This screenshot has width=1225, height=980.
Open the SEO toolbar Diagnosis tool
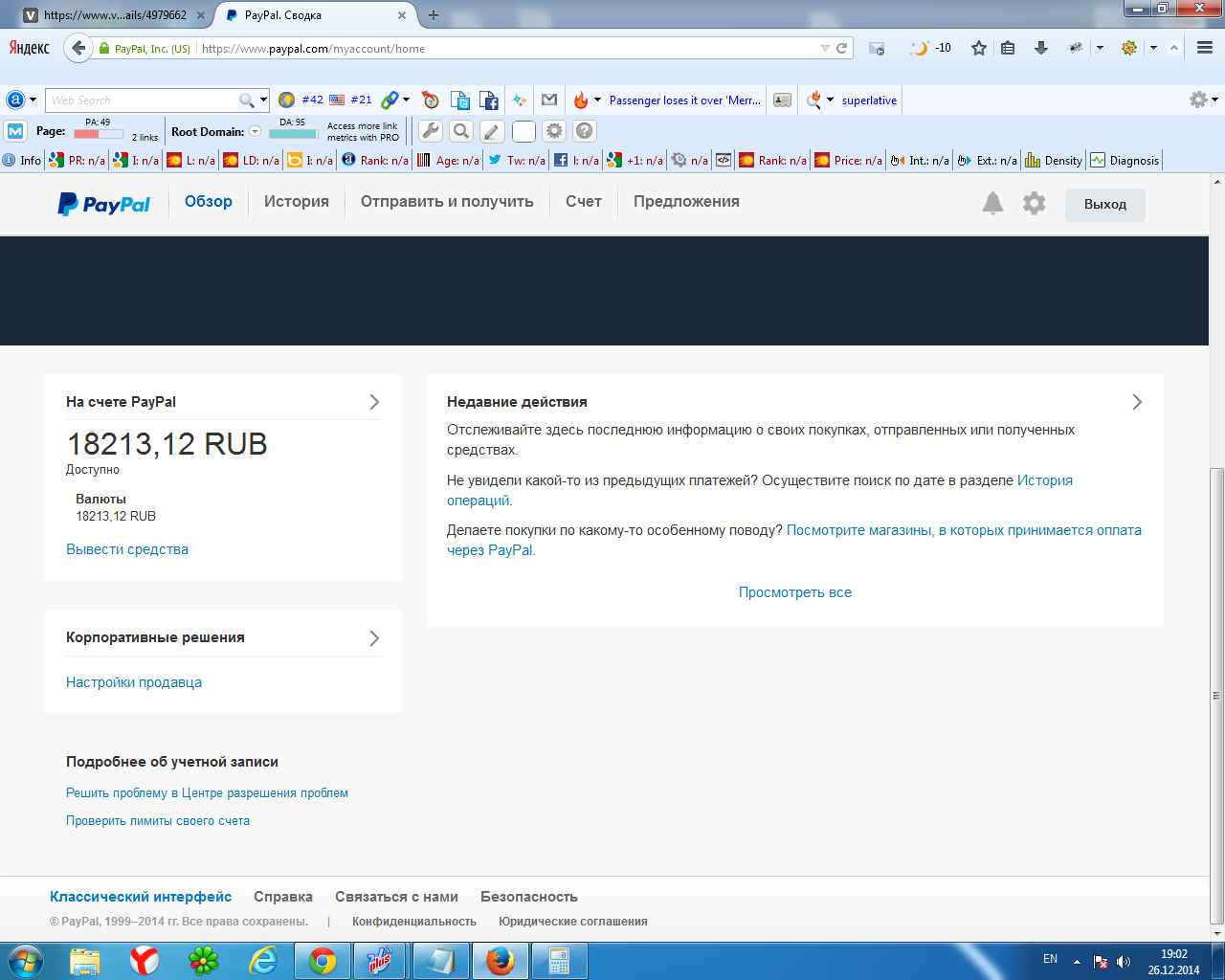tap(1125, 160)
